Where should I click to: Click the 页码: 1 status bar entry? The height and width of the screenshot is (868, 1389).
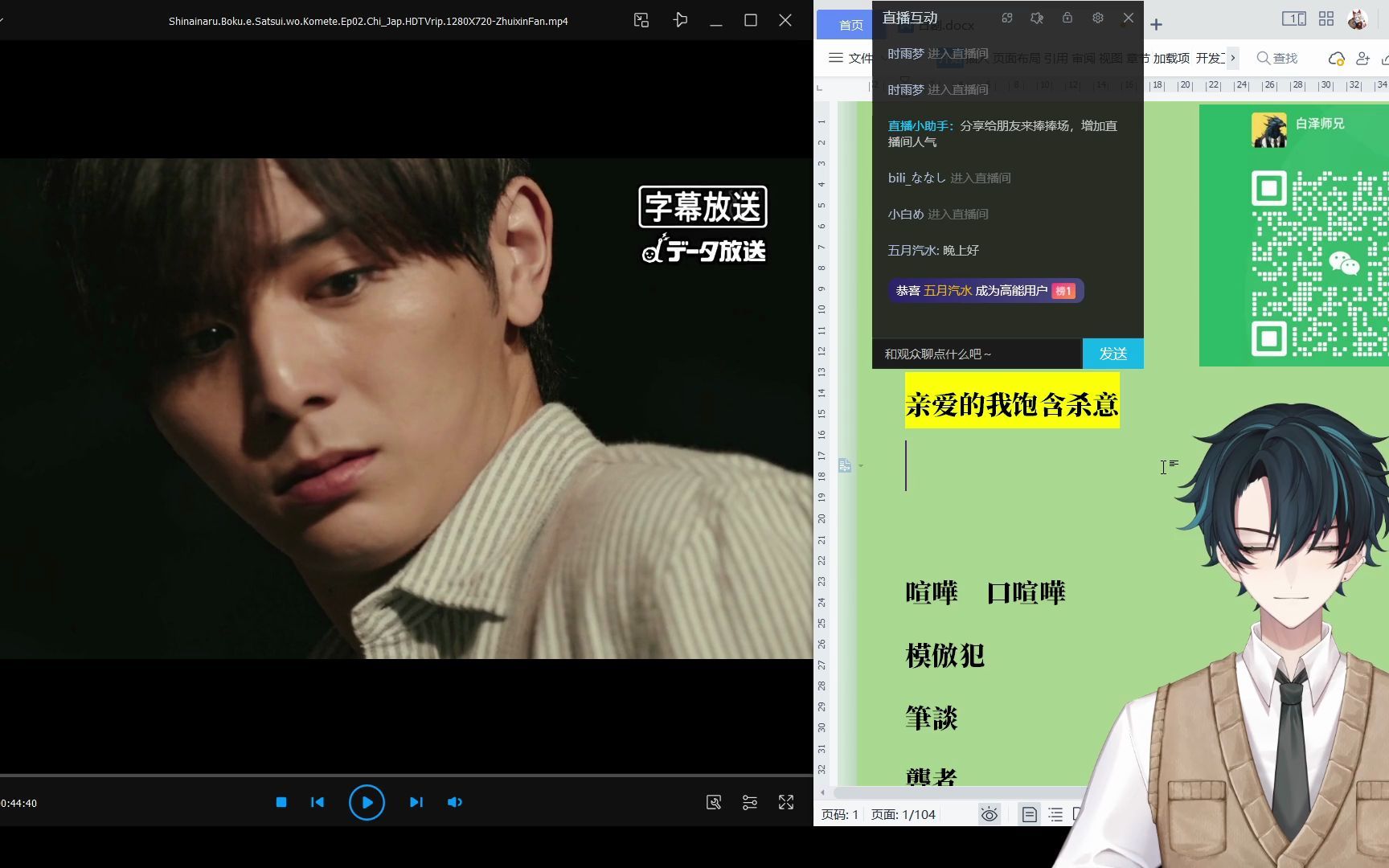click(x=840, y=814)
